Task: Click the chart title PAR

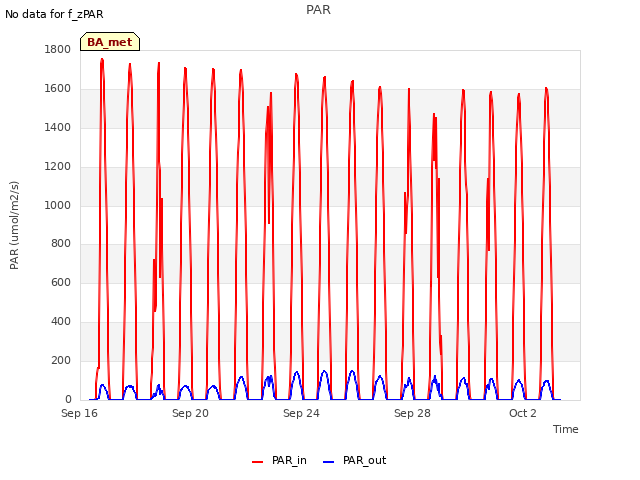Action: 318,10
